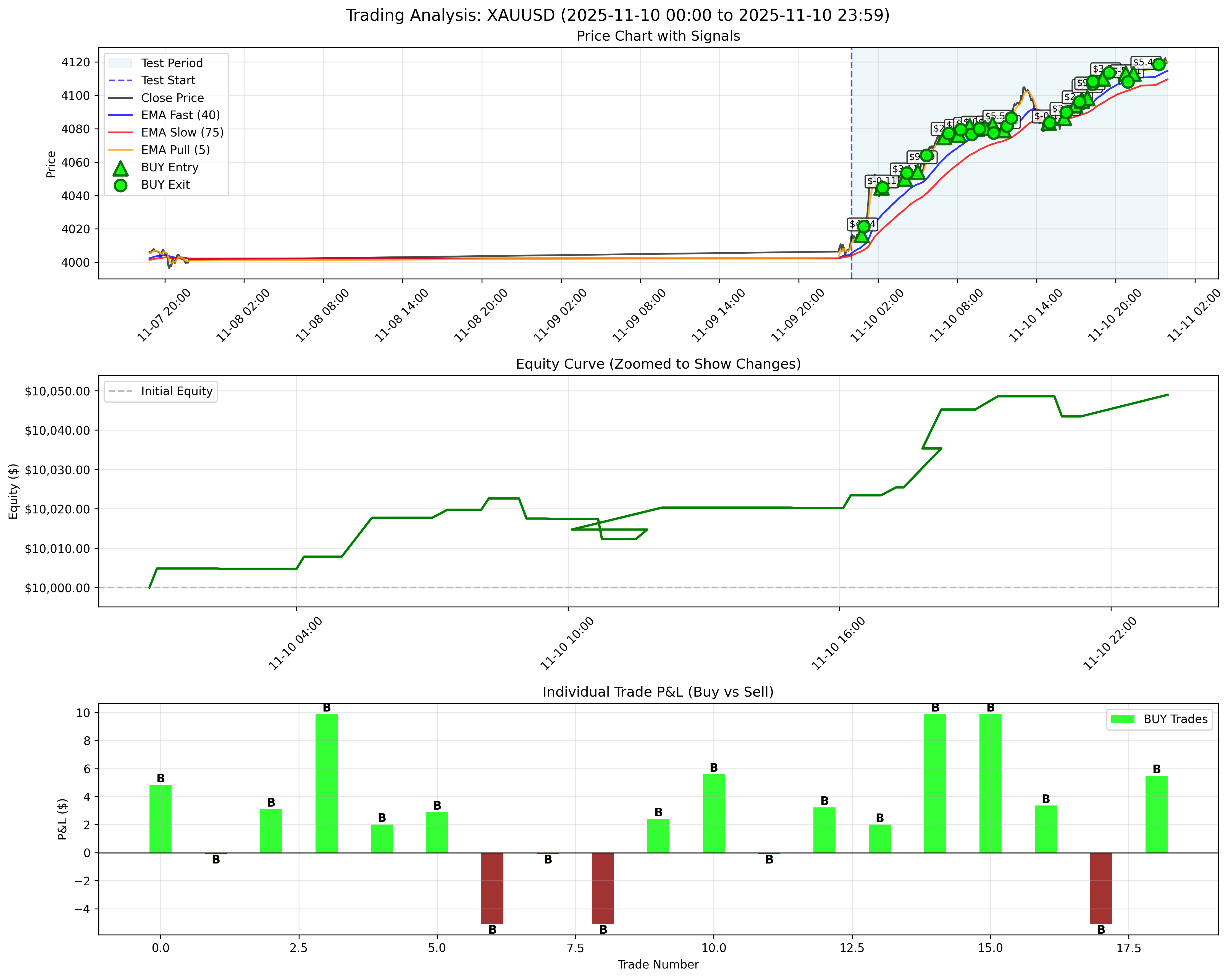
Task: Click the tall green bar at trade 3
Action: pos(326,783)
